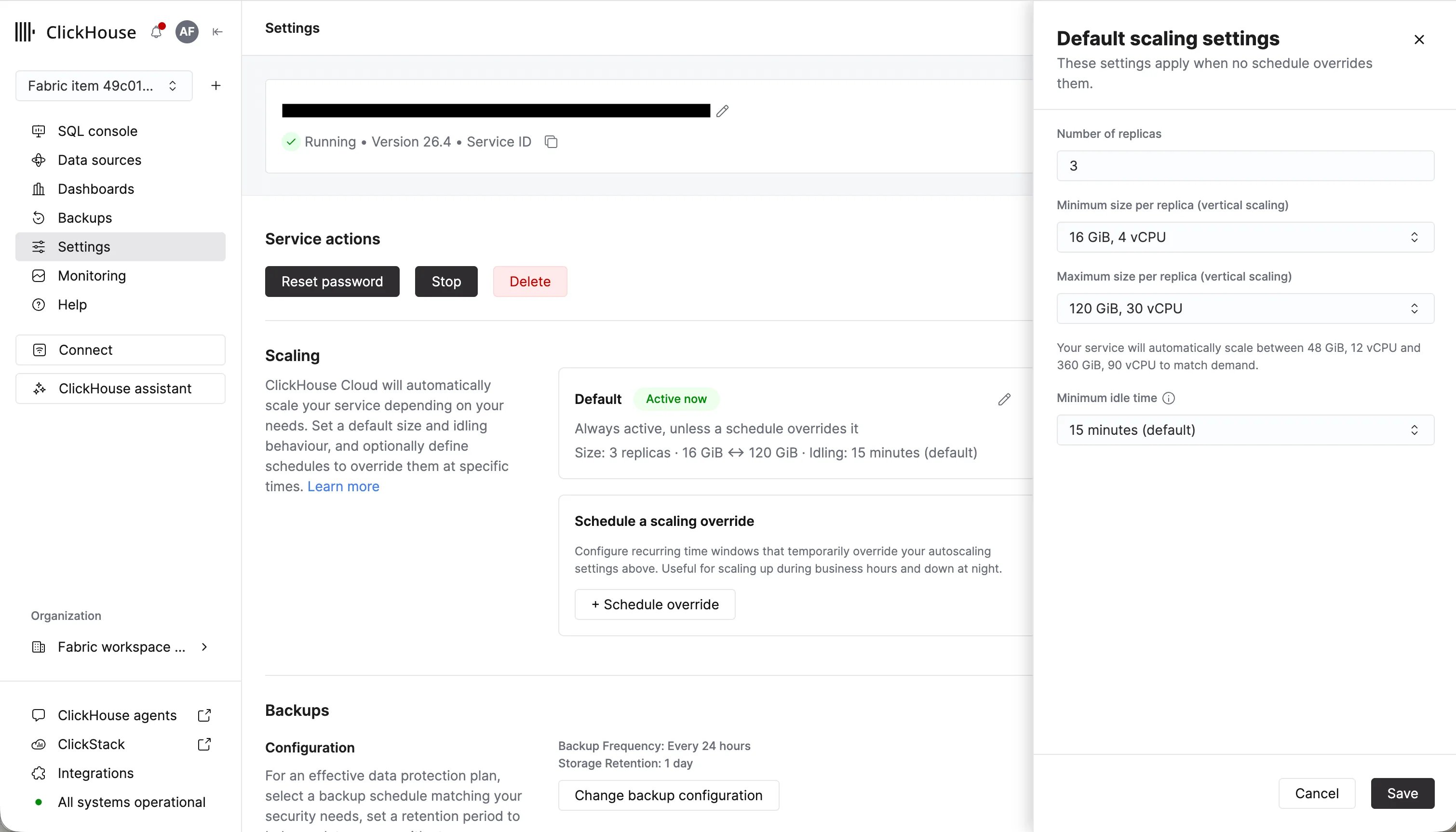The image size is (1456, 832).
Task: Open the notifications bell
Action: click(157, 31)
